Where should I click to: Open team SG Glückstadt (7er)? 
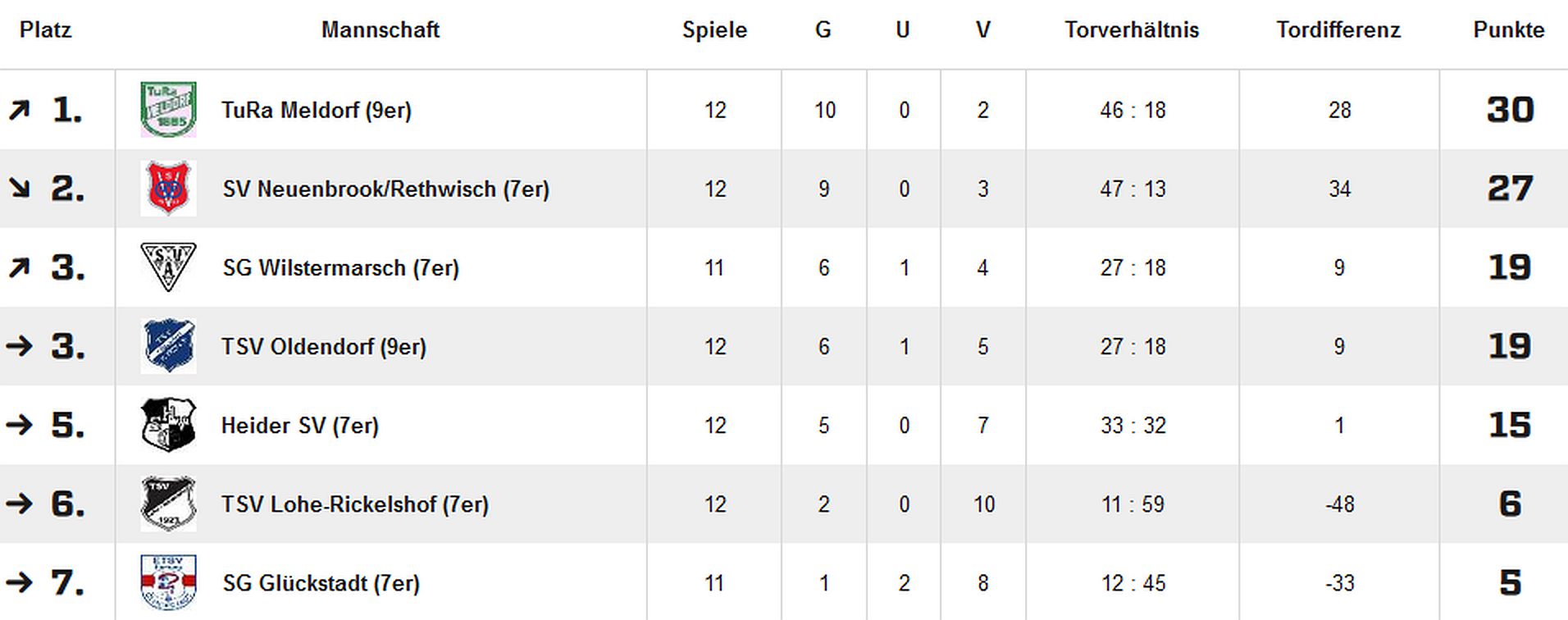pos(321,582)
